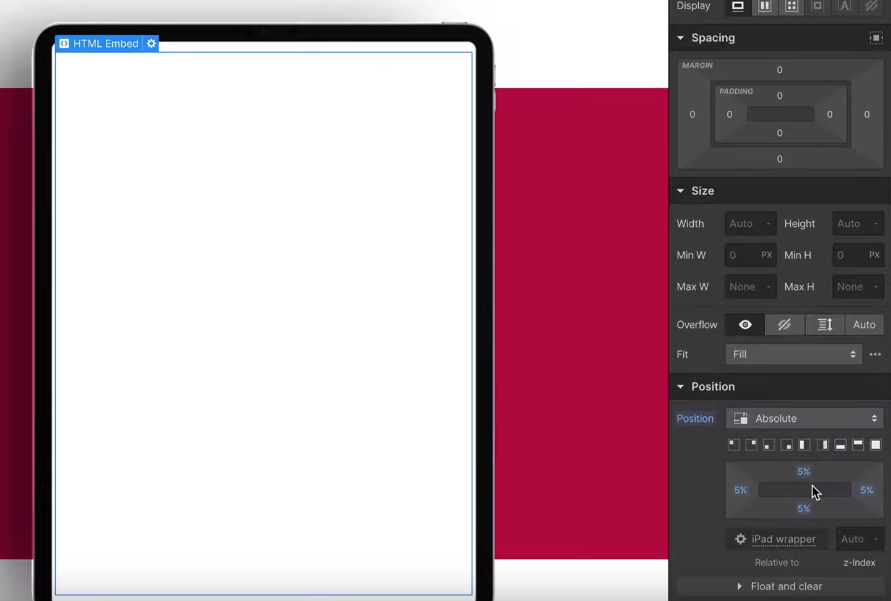Screen dimensions: 891x601
Task: Edit top padding value
Action: [780, 96]
